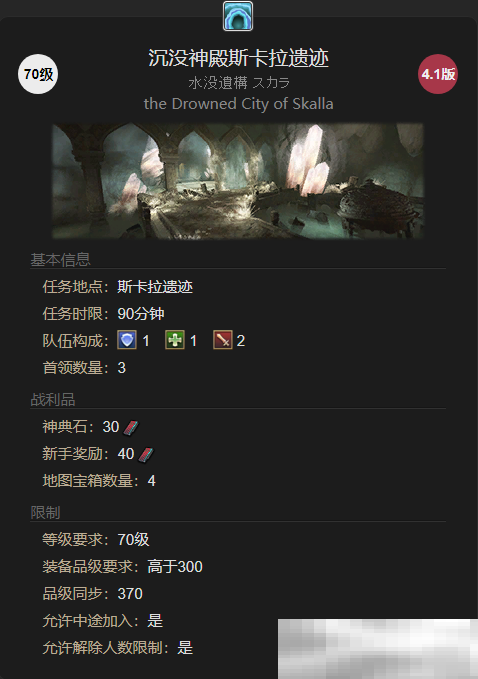Select the 限制 section header
This screenshot has width=478, height=679.
tap(45, 513)
